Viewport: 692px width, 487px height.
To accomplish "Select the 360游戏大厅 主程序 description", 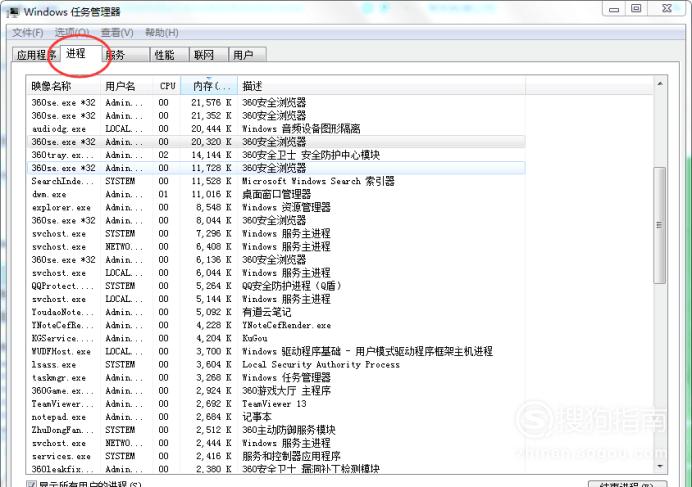I will [x=286, y=391].
